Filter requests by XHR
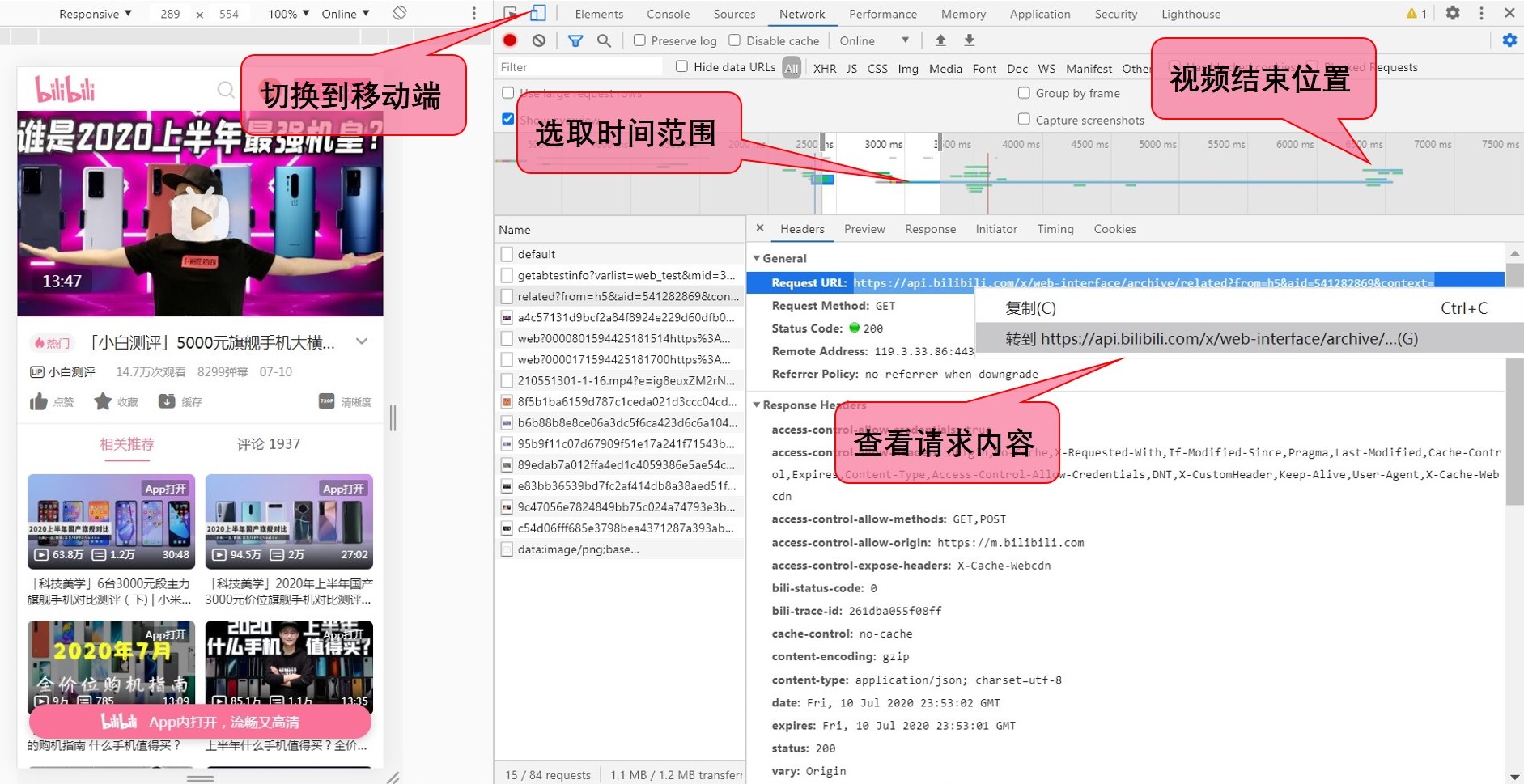The image size is (1524, 784). click(x=825, y=68)
